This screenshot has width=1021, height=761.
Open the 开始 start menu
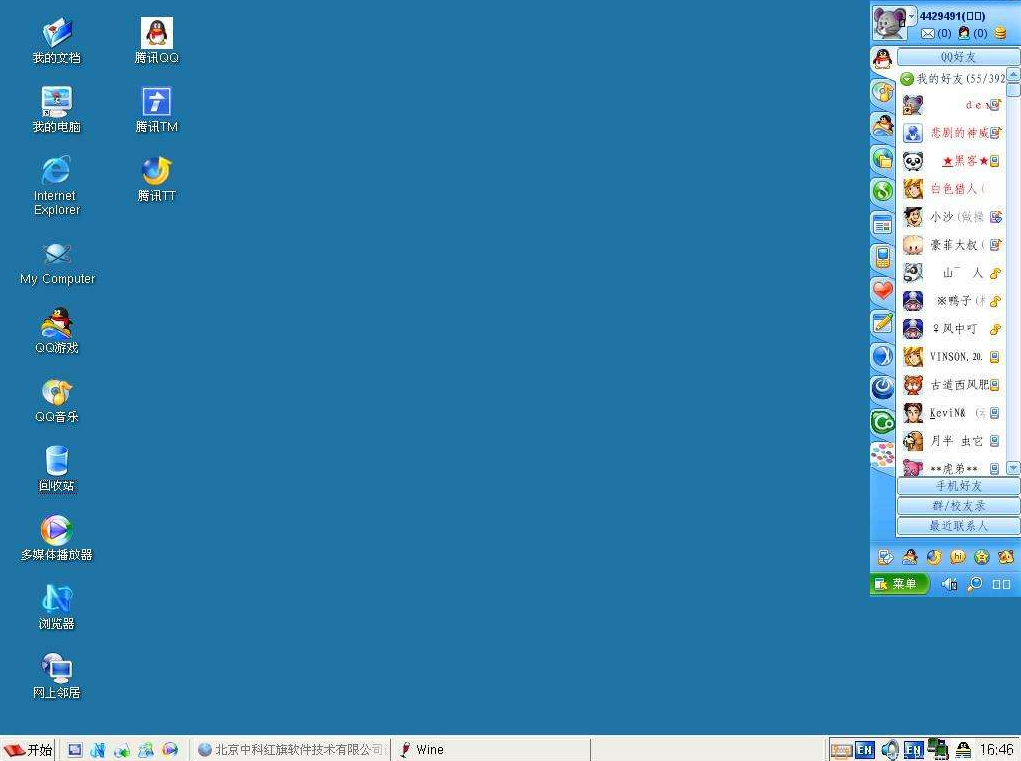pos(28,750)
